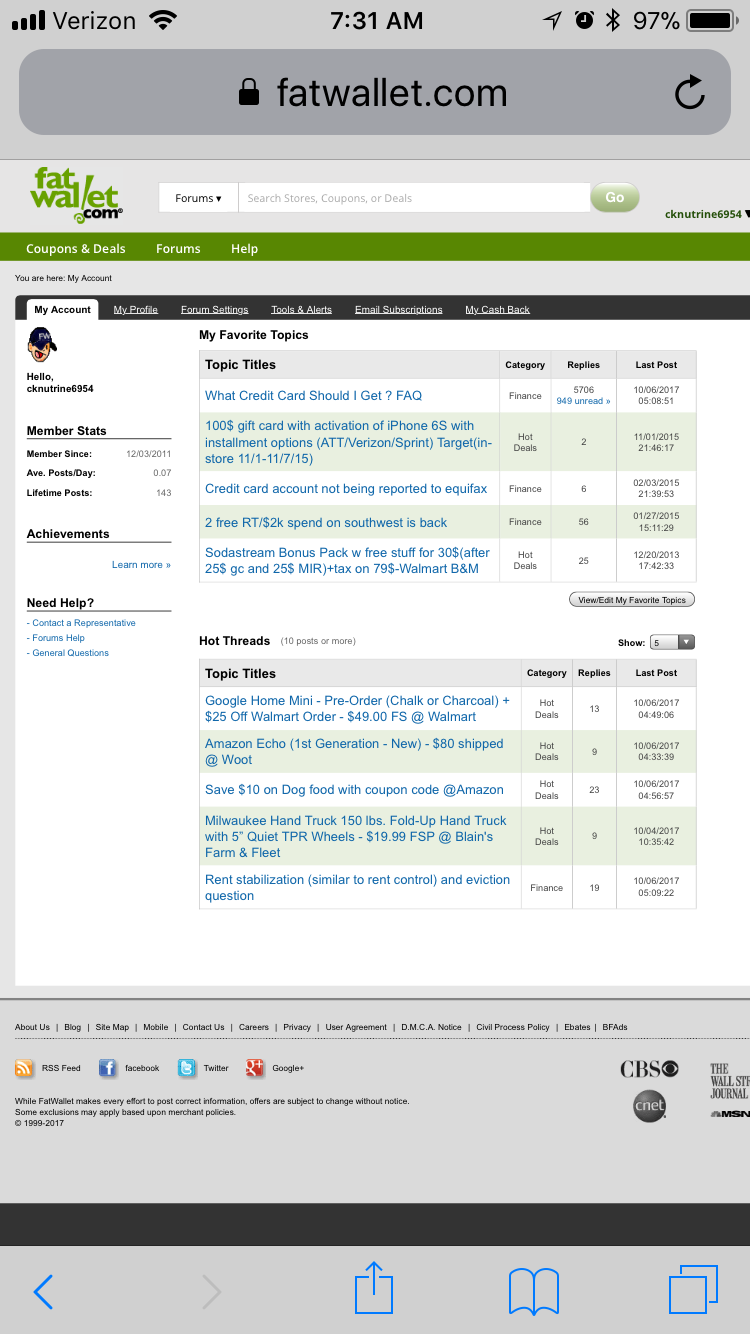
Task: Tap the Safari reload icon
Action: (x=690, y=93)
